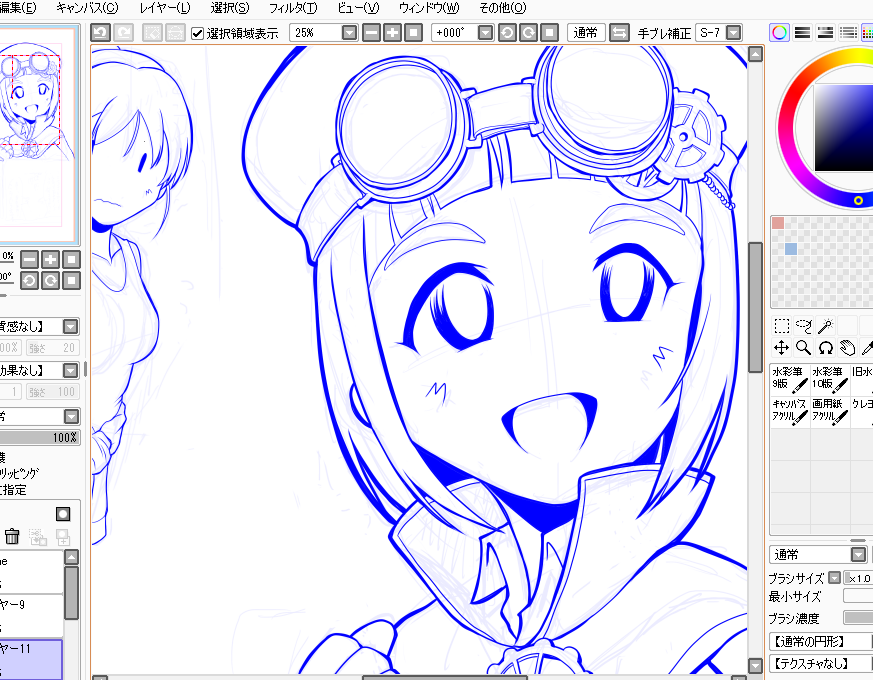Rotate view counter-clockwise in top toolbar

tap(507, 33)
